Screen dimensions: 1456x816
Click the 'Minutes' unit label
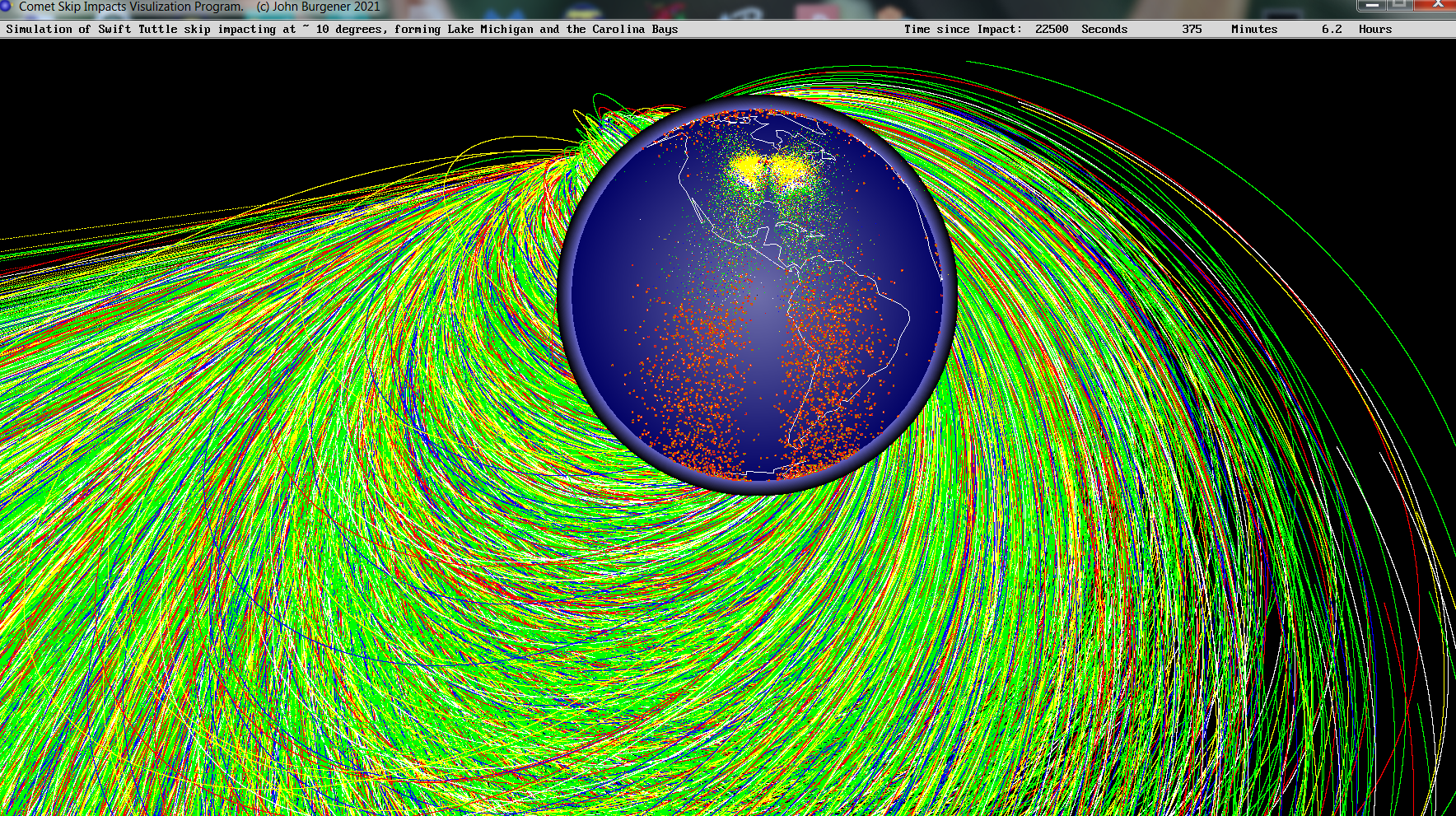pos(1253,29)
